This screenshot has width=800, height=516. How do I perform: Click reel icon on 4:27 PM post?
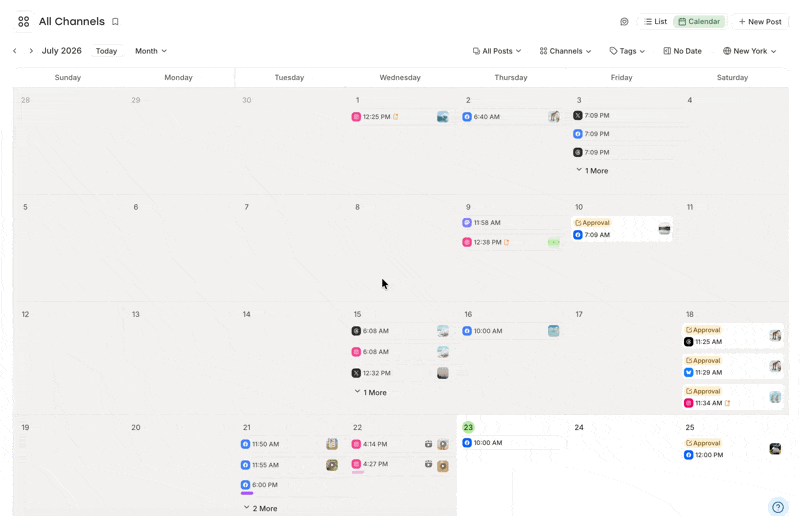pyautogui.click(x=429, y=464)
